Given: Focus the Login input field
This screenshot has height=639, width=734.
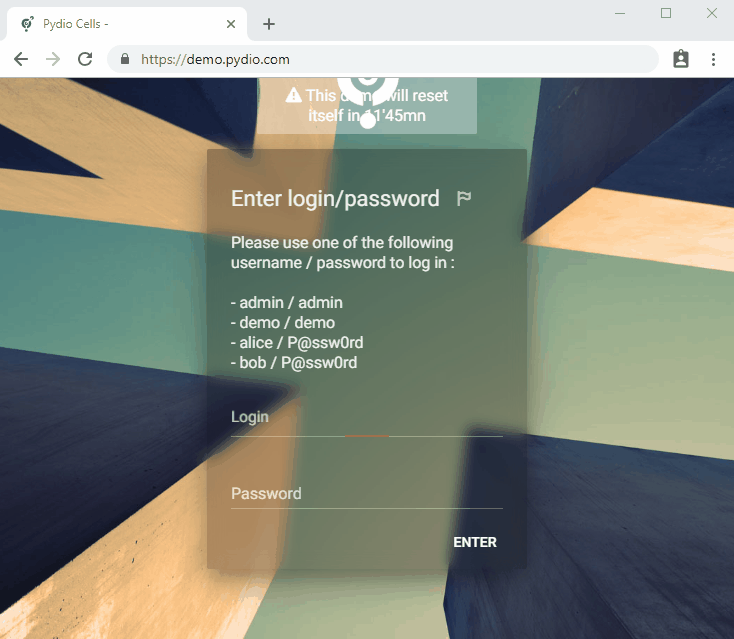Looking at the screenshot, I should pyautogui.click(x=367, y=419).
